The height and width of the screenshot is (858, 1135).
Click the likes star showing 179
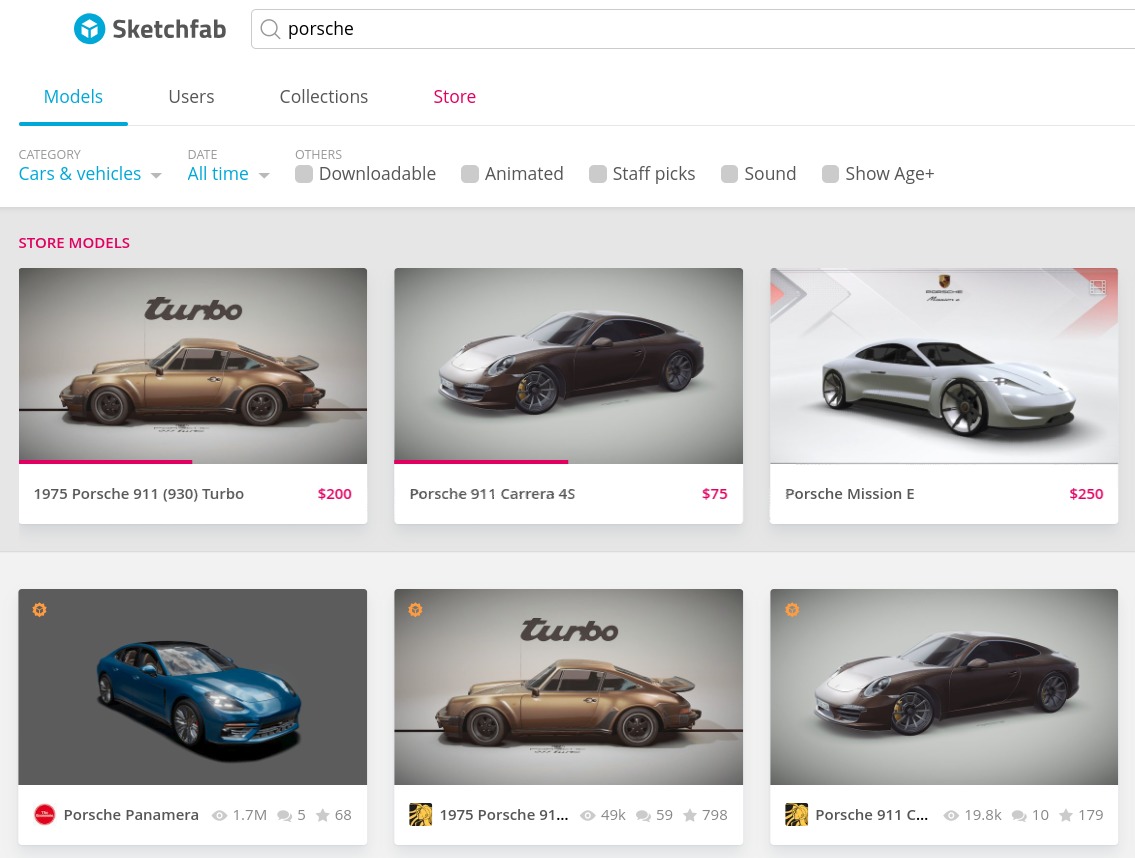point(1066,815)
